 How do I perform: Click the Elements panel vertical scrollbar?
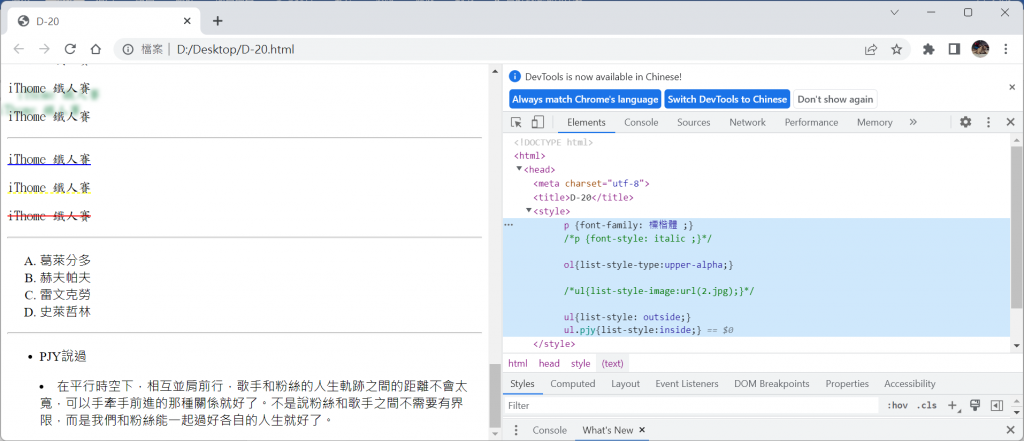tap(1016, 225)
